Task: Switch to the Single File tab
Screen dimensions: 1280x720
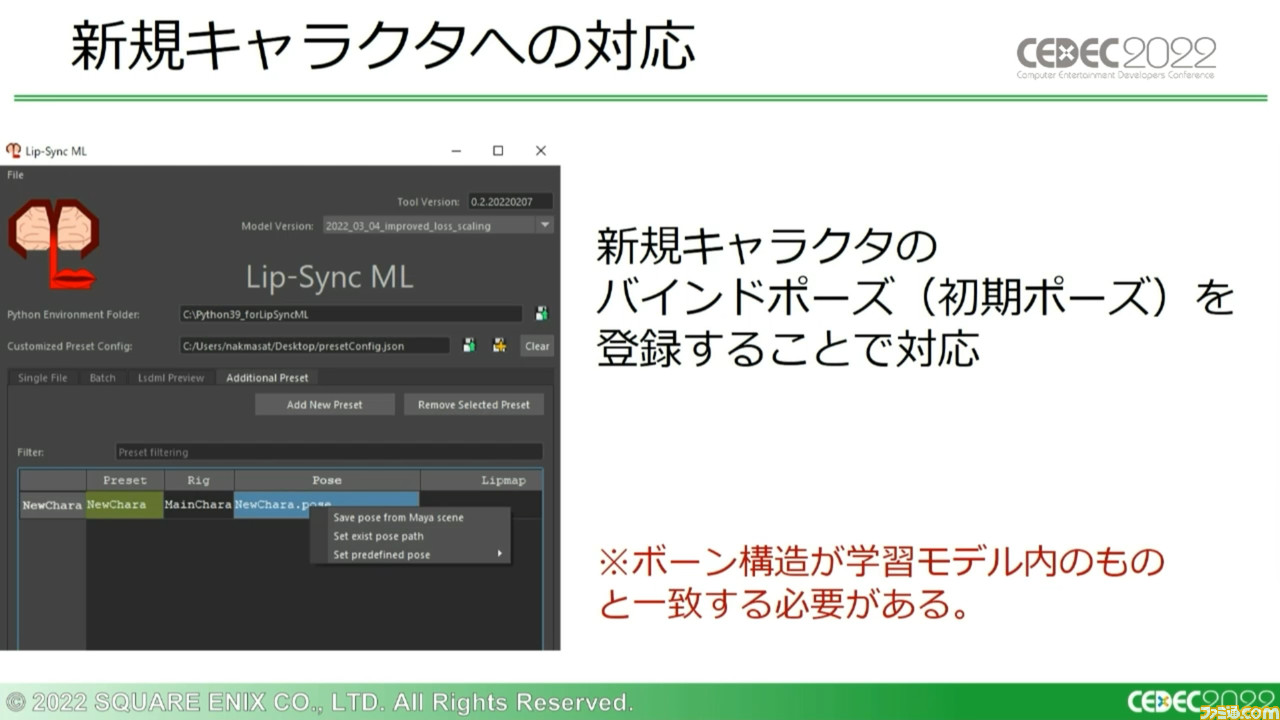Action: coord(43,378)
